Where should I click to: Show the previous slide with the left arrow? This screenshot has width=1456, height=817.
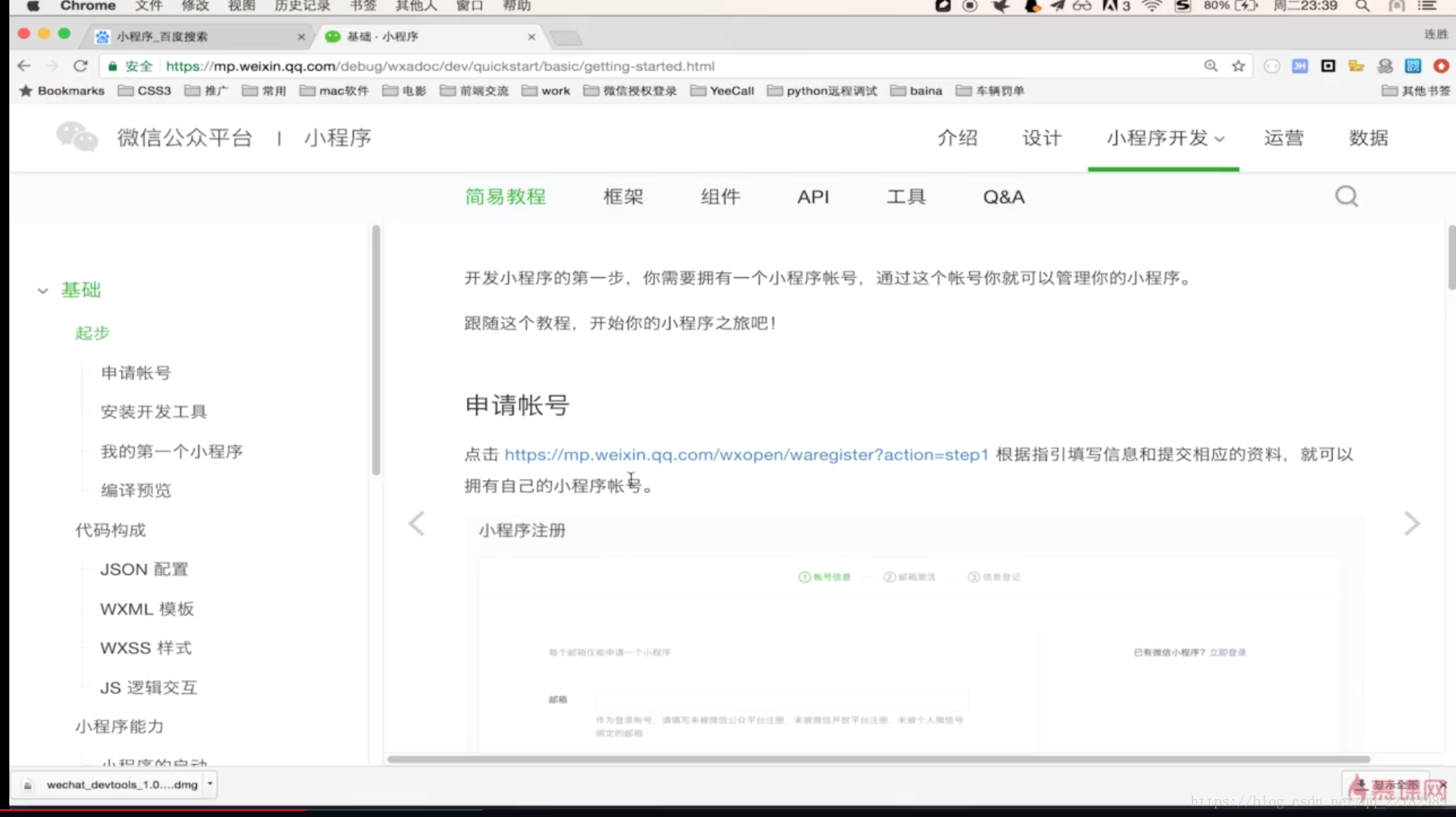coord(417,524)
